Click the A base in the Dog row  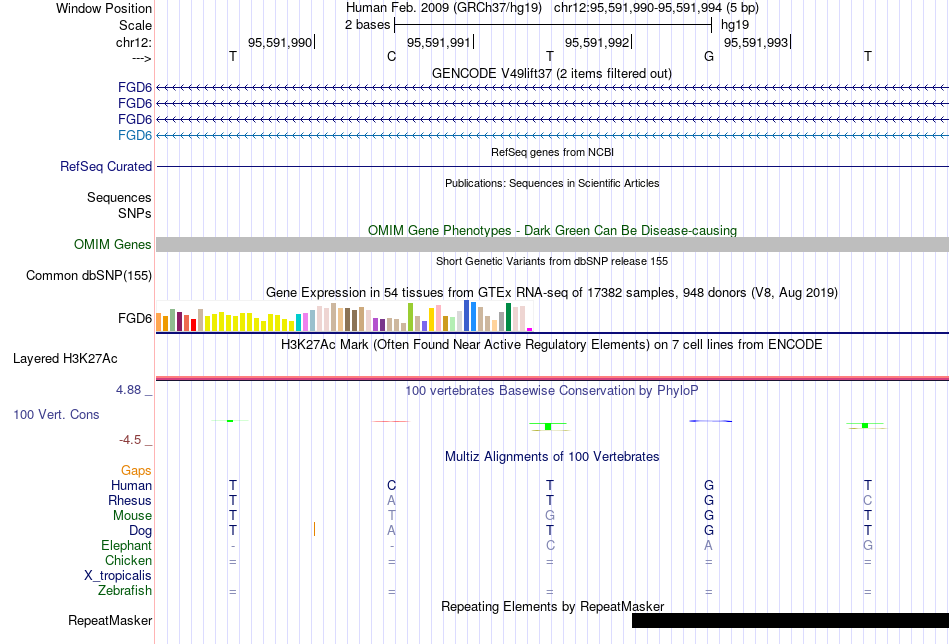(391, 531)
